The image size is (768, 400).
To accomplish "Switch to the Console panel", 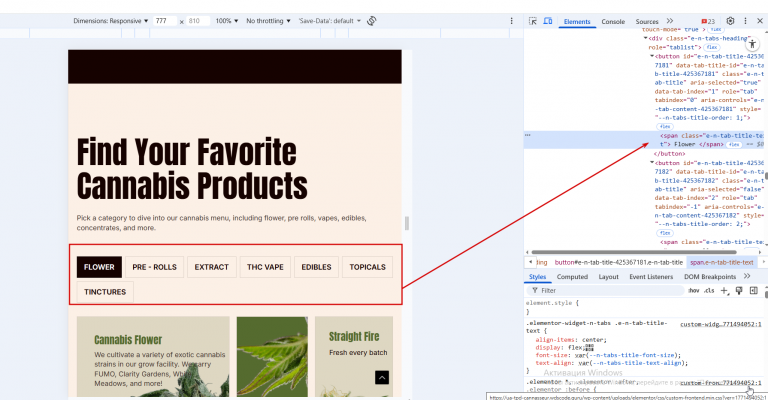I will tap(613, 22).
